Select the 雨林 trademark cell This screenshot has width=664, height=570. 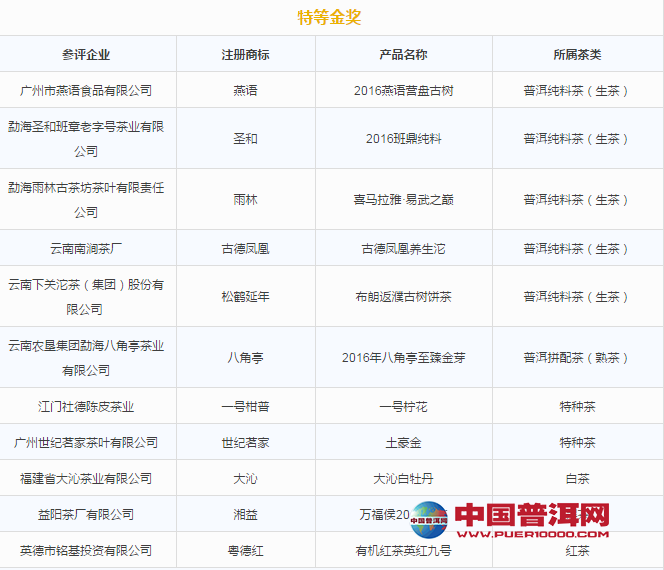[246, 199]
